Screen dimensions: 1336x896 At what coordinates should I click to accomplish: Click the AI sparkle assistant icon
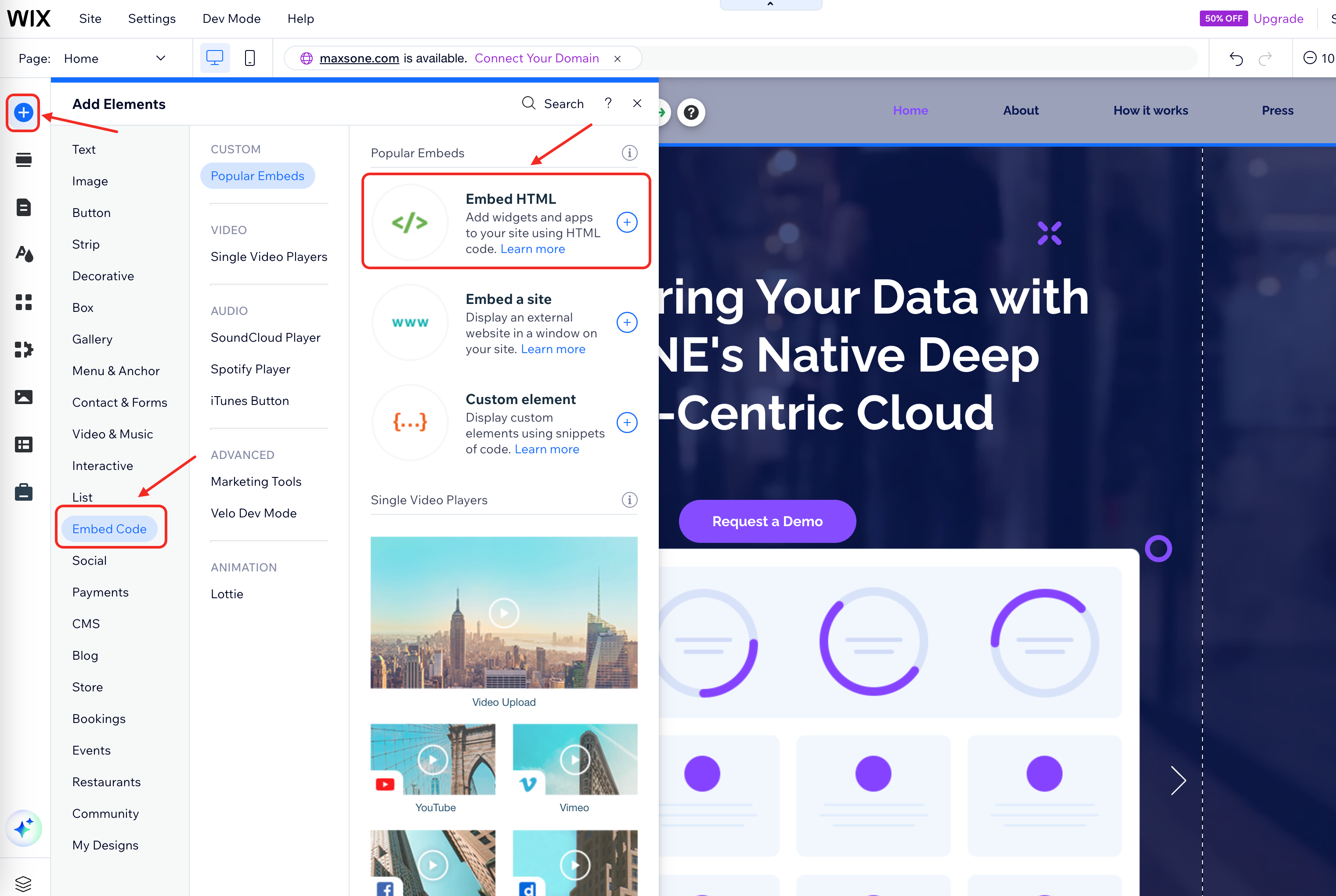(x=23, y=828)
